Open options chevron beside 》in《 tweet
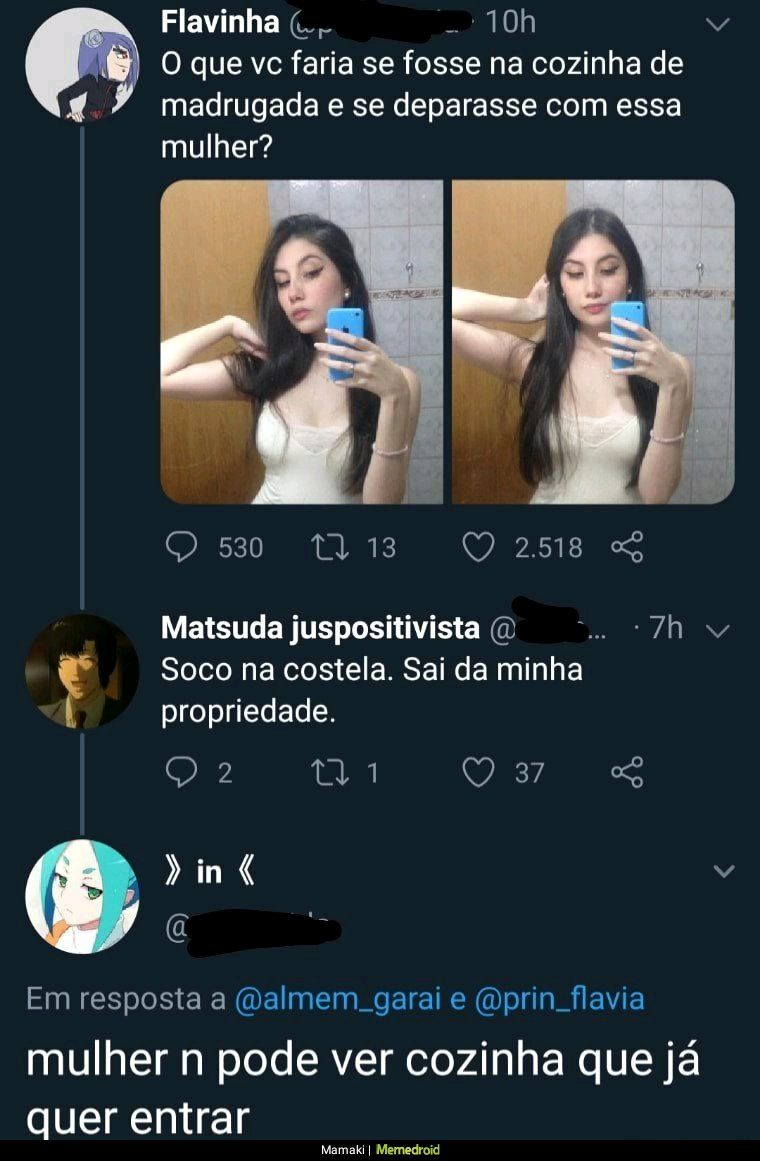 723,871
